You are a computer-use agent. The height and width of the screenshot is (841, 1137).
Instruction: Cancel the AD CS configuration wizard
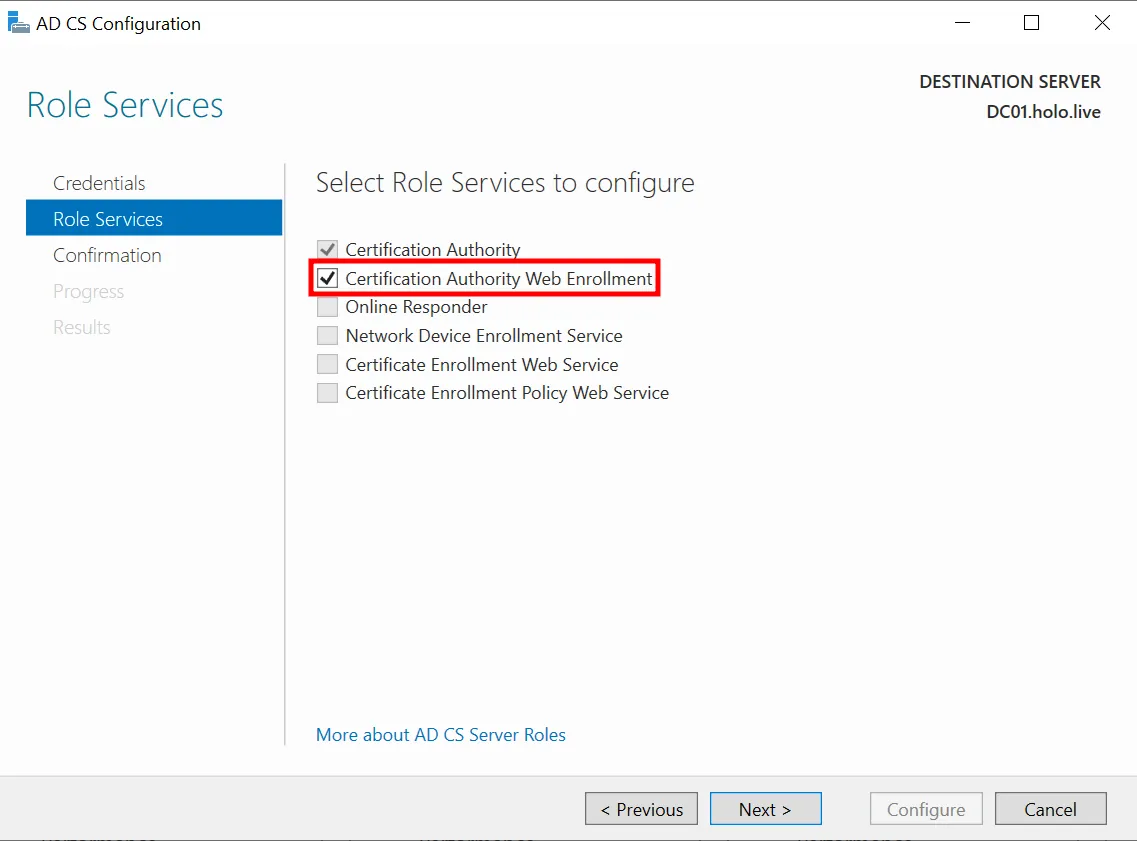1051,808
